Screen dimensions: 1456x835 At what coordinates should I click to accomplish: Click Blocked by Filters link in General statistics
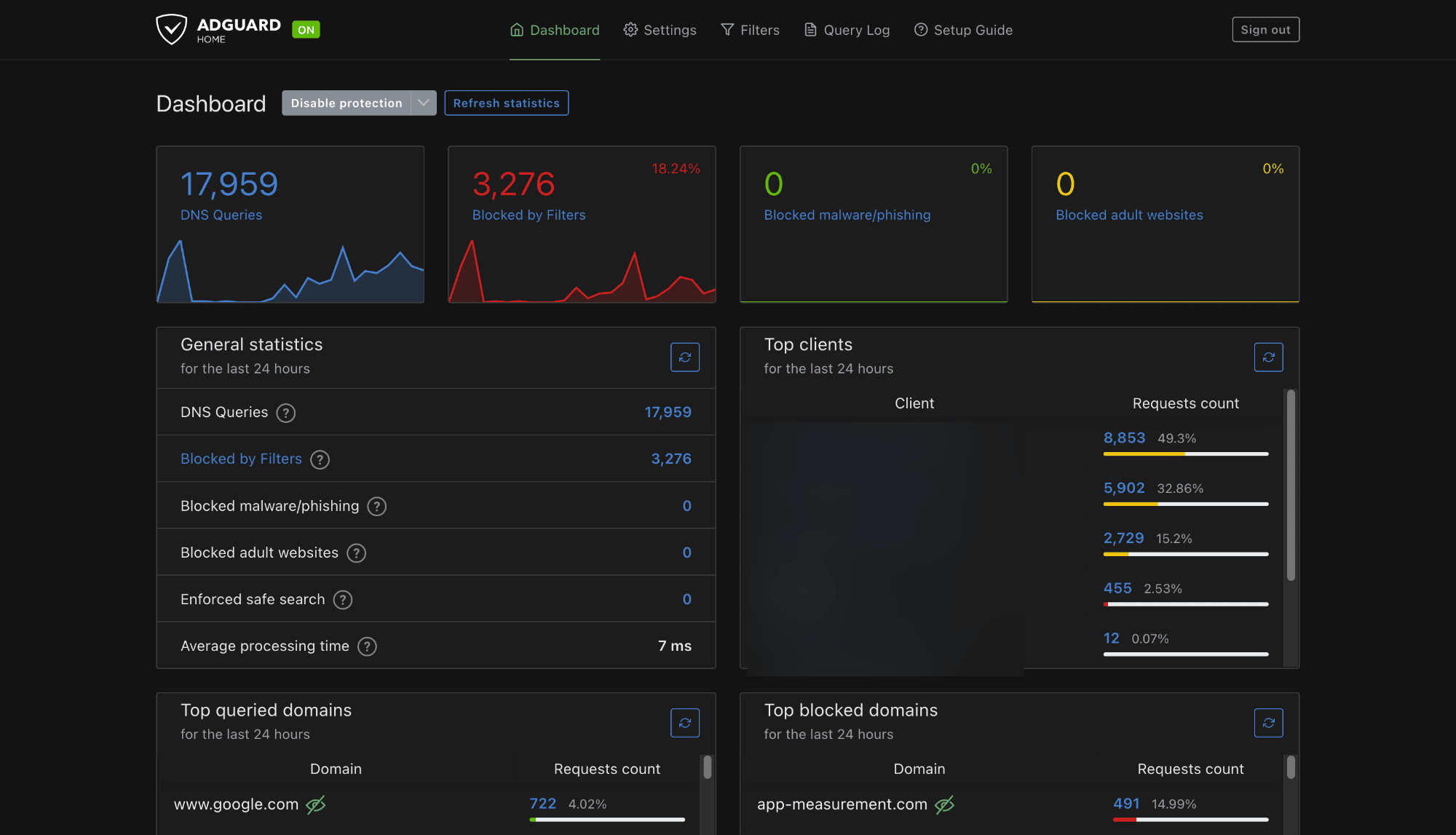[241, 459]
